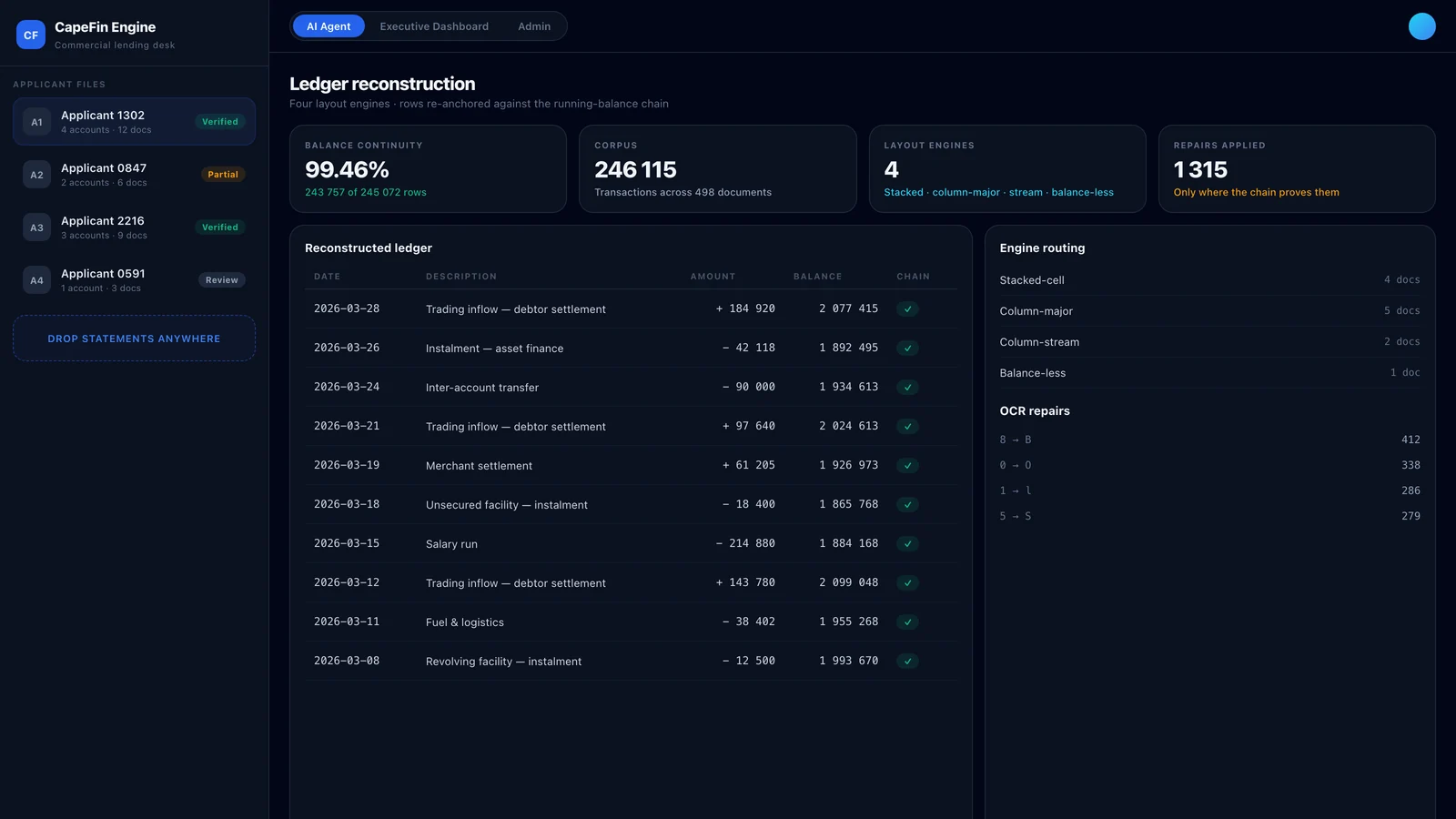Click the A4 badge for Applicant 0591
This screenshot has height=819, width=1456.
click(36, 280)
